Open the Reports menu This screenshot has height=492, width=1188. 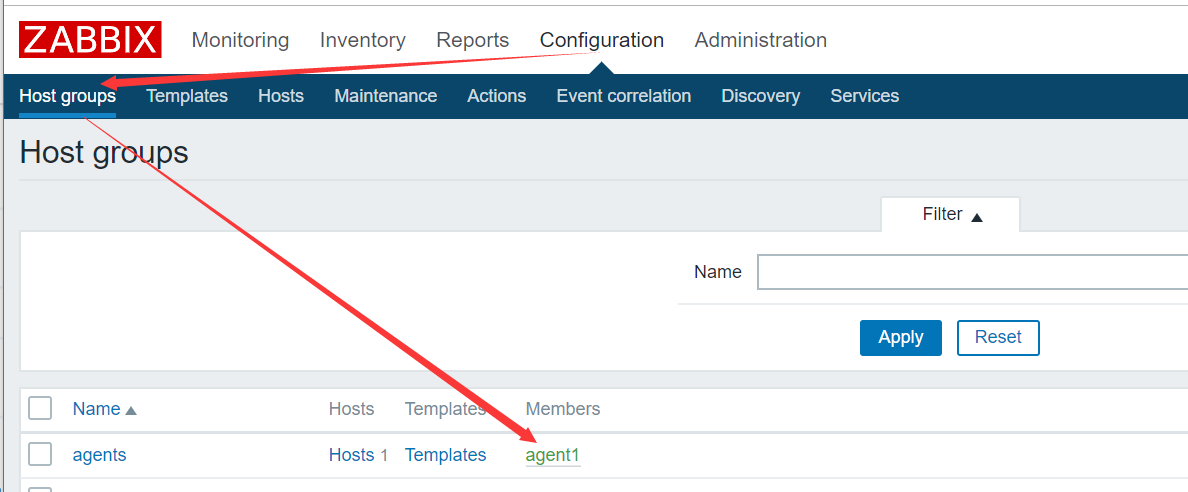(x=473, y=40)
